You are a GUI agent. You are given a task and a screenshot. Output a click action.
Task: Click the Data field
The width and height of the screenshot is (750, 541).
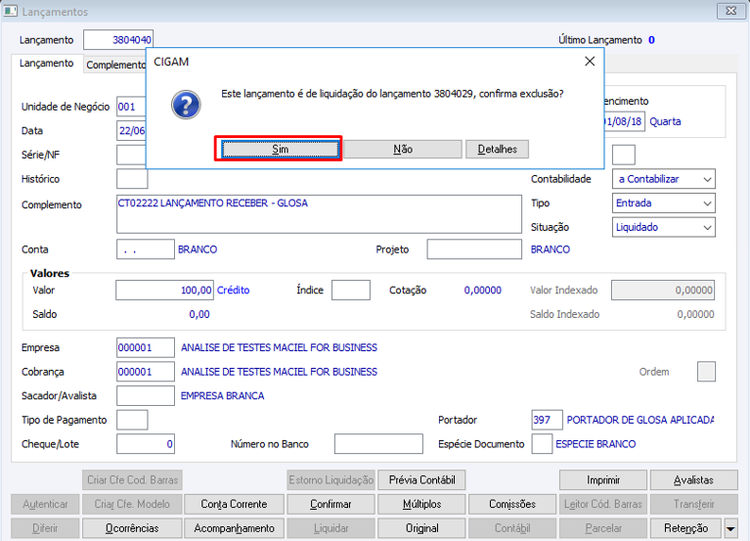point(132,131)
